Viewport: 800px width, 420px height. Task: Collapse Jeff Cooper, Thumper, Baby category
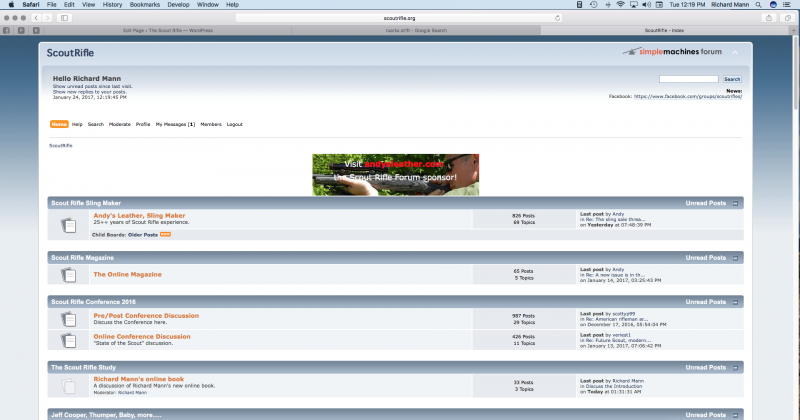click(x=736, y=415)
